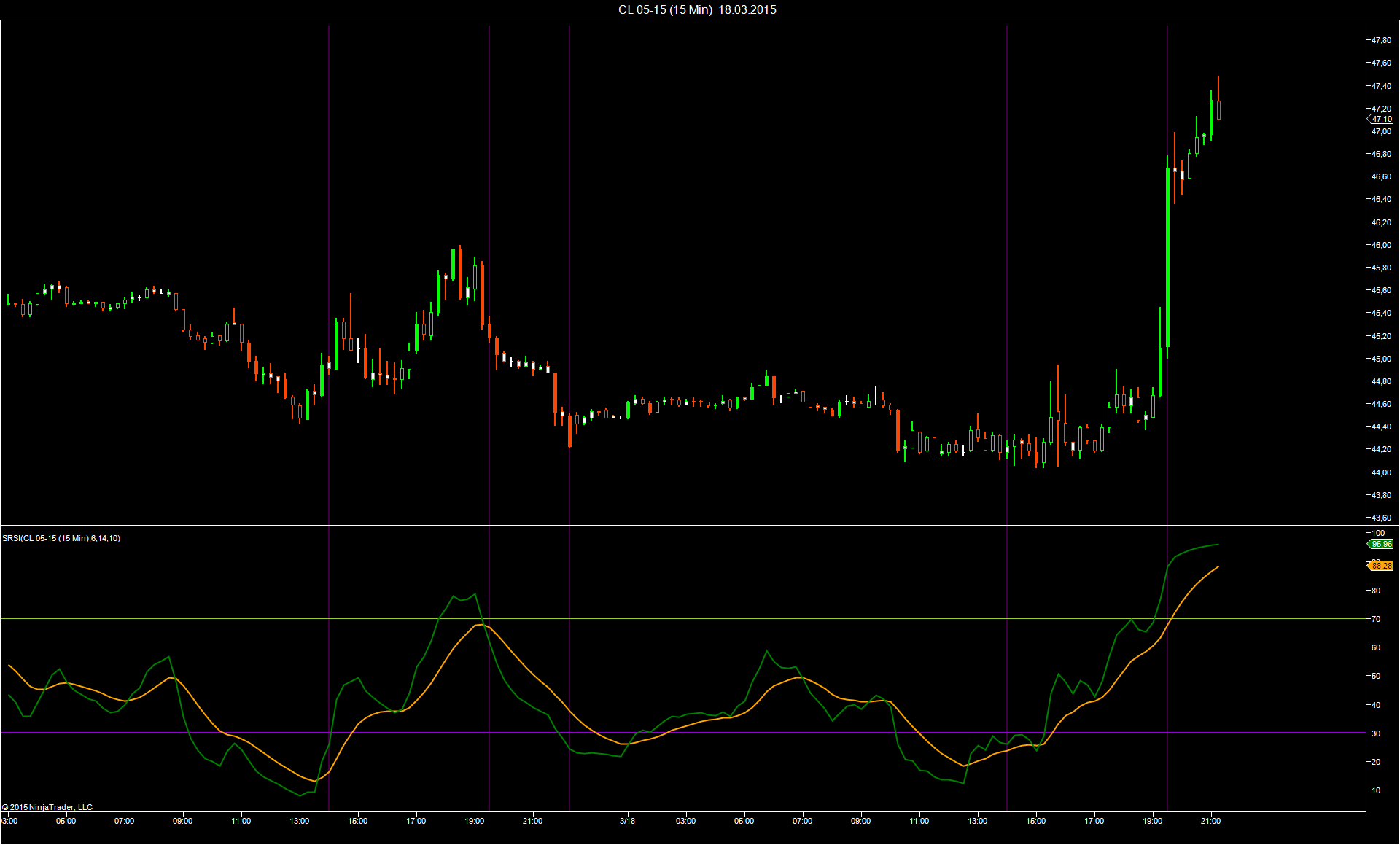Click the 3/18 date label on the time axis
The image size is (1400, 845).
coord(627,821)
